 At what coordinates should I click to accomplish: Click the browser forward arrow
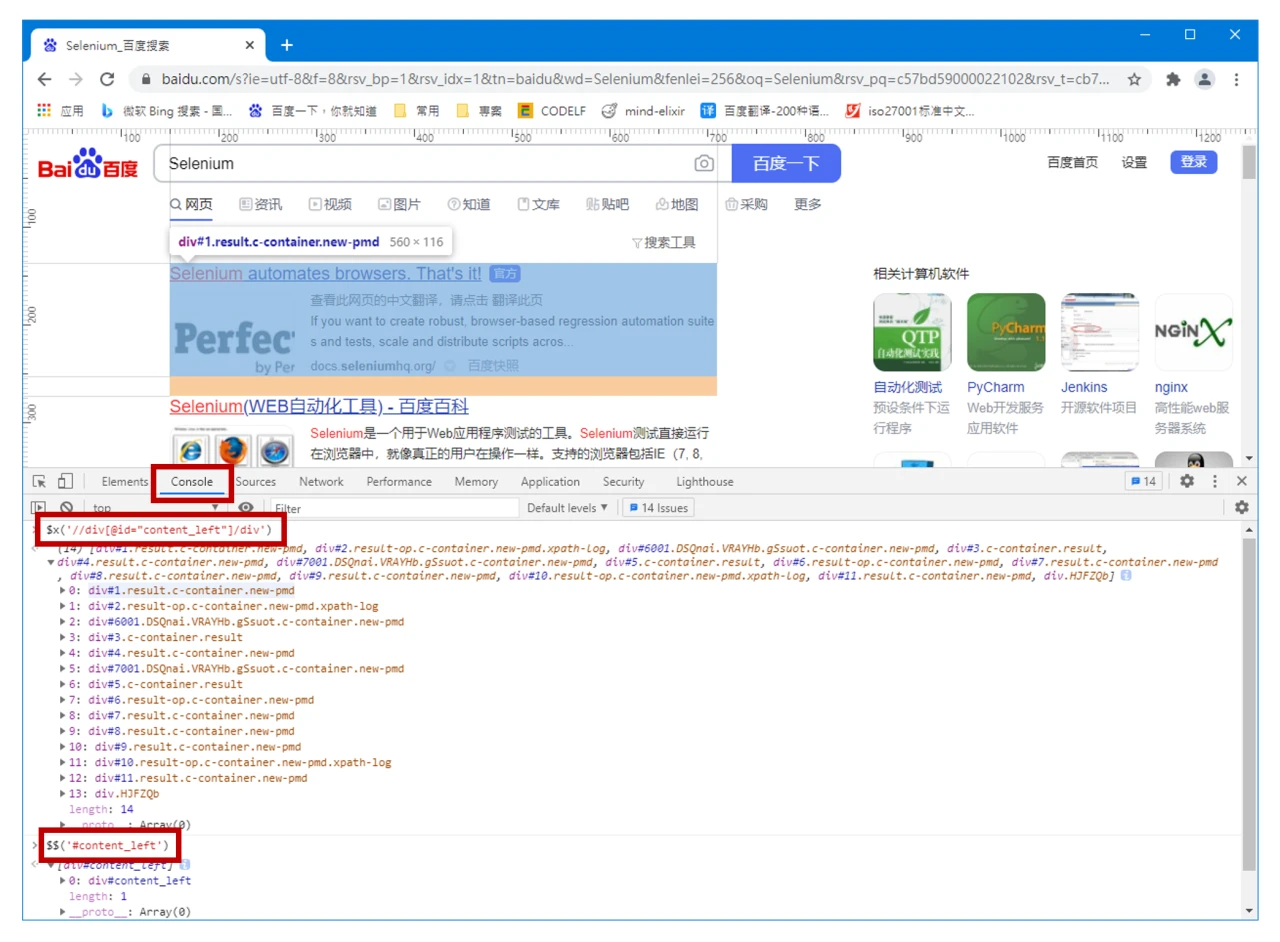(x=75, y=79)
